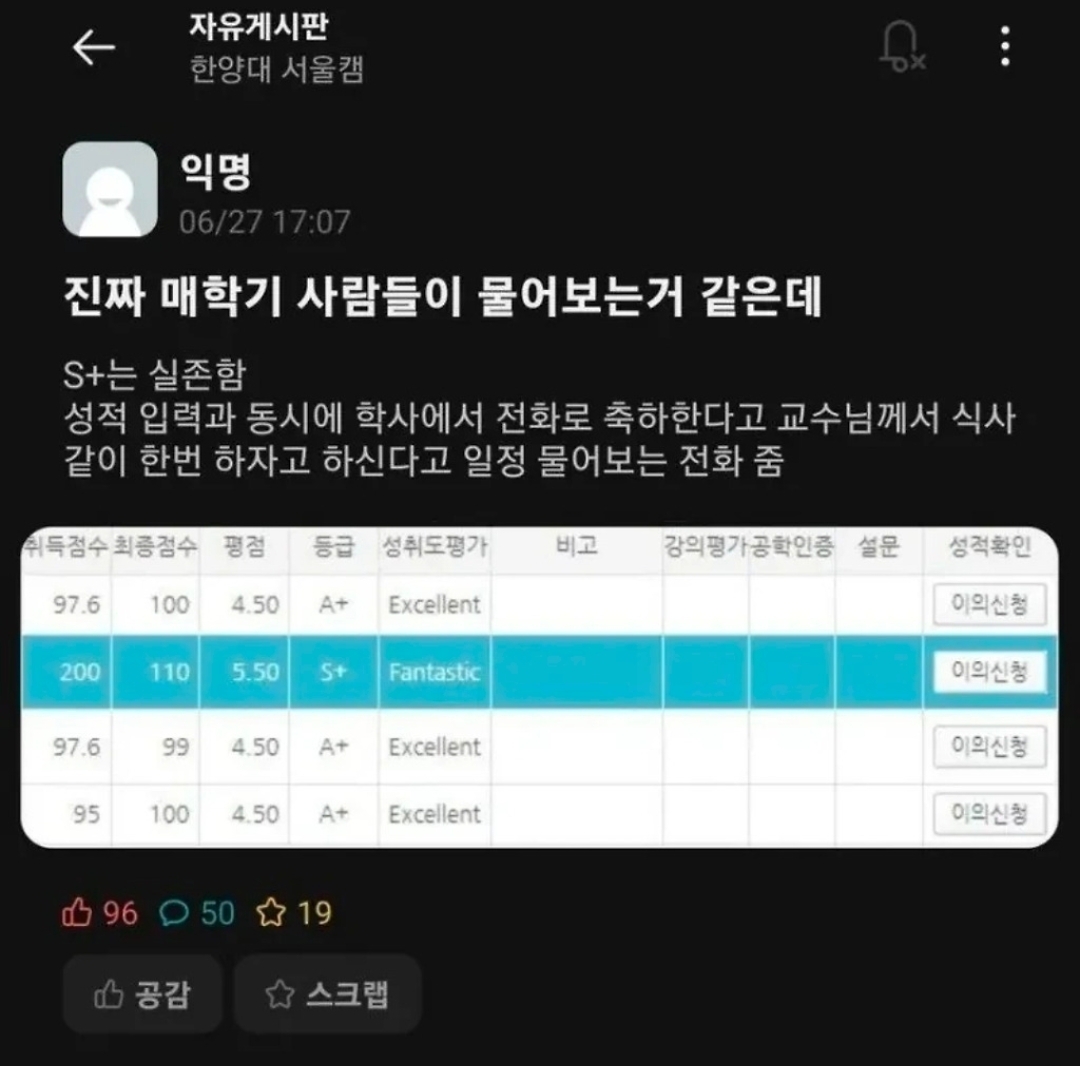Tap the 공감 like button
1080x1066 pixels.
(143, 994)
